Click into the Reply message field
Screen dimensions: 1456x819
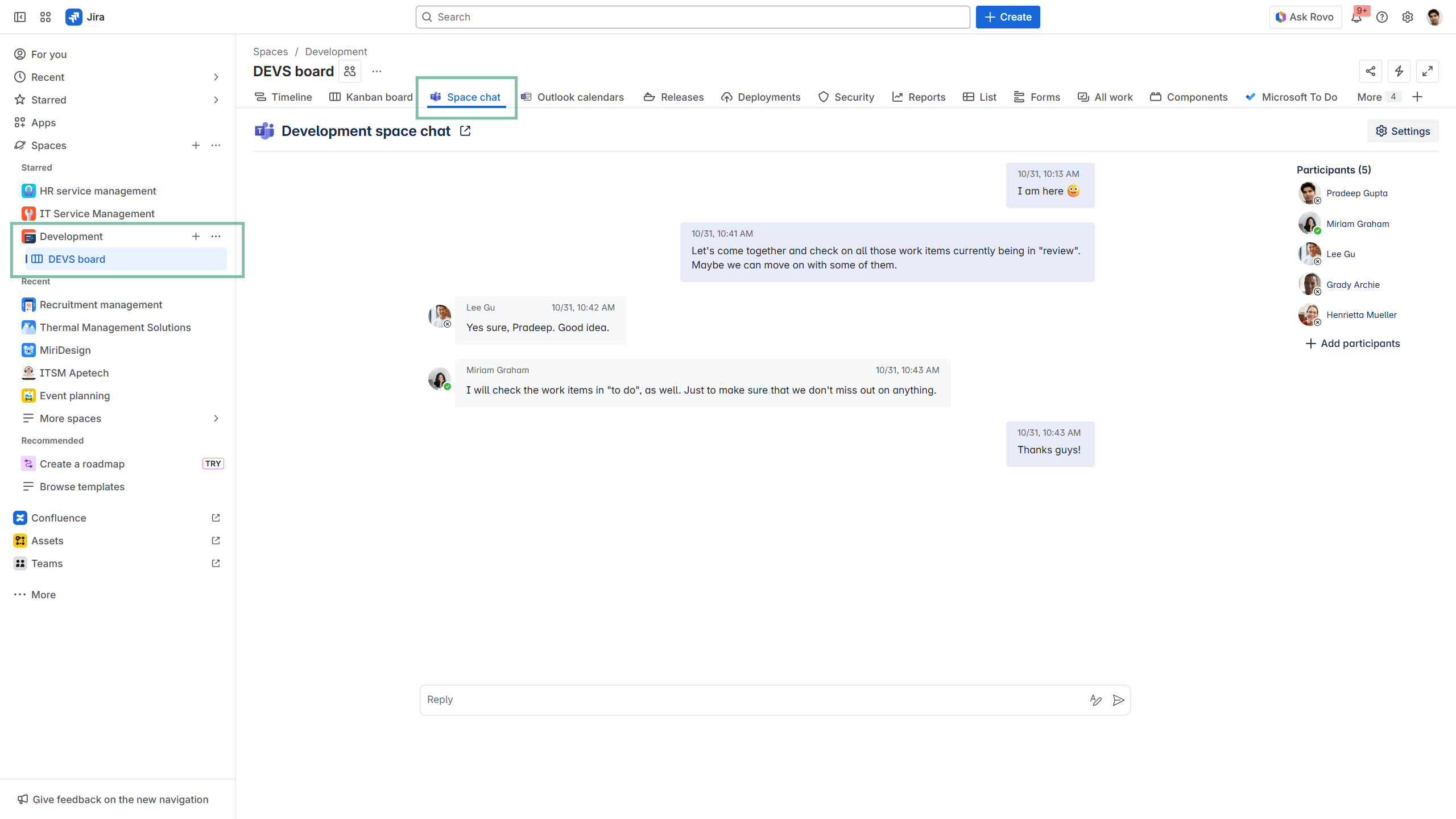coord(751,700)
